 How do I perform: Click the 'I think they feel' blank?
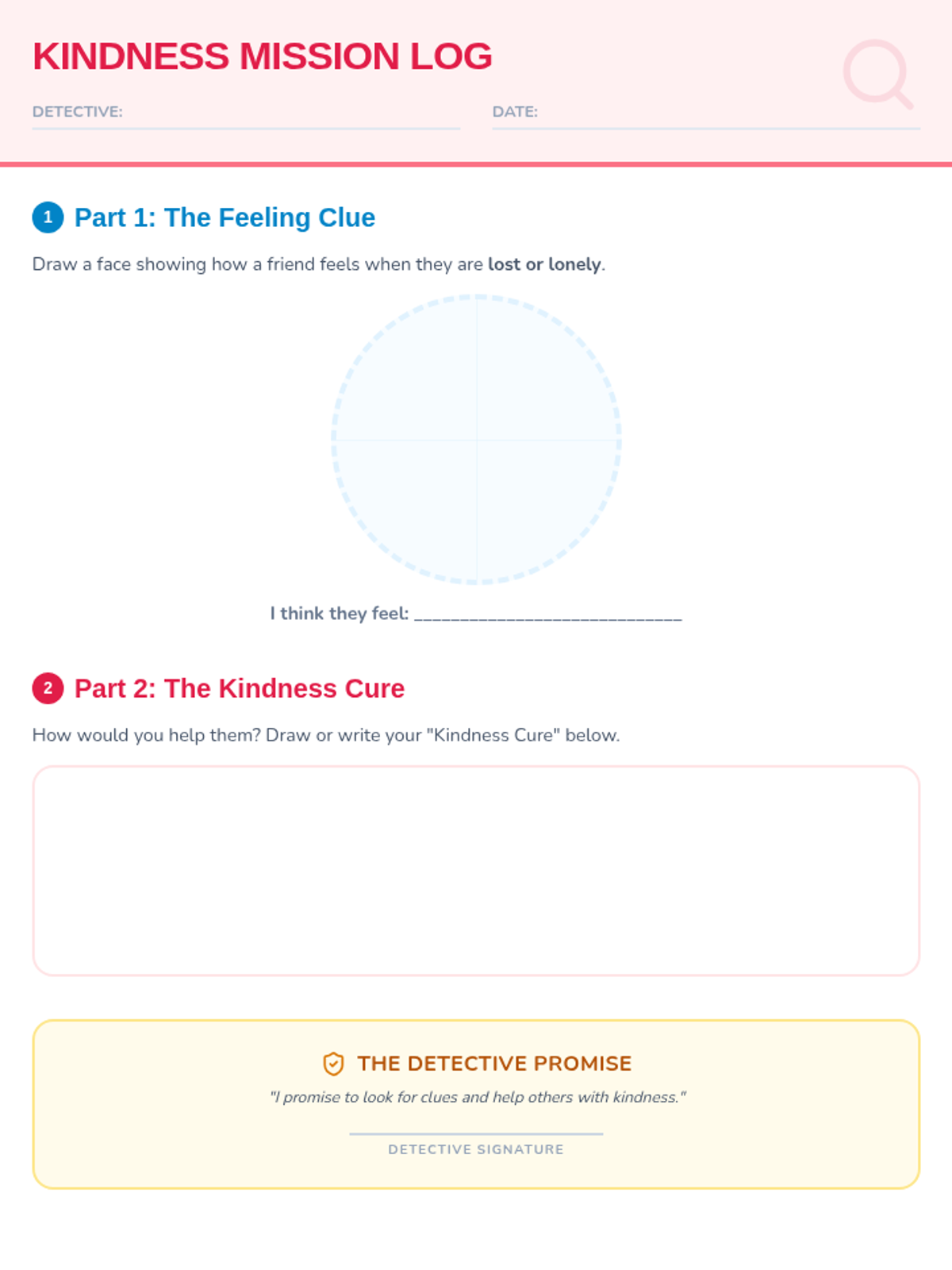point(548,614)
